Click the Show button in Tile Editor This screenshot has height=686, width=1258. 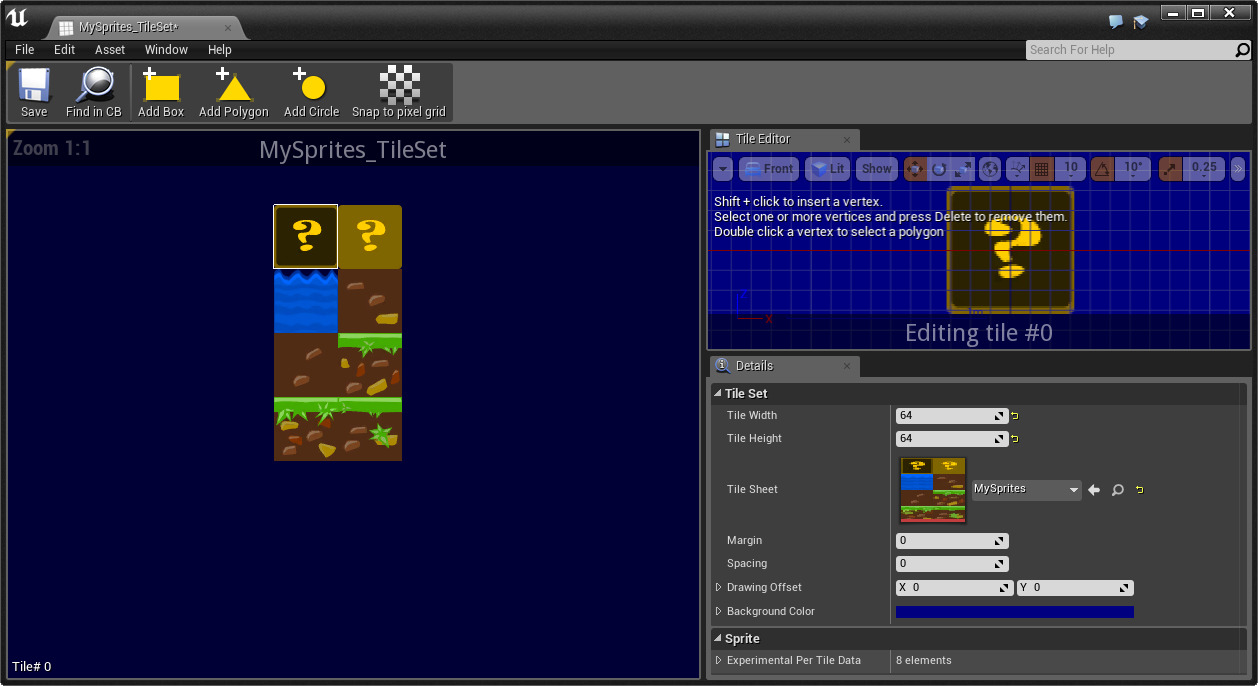click(x=877, y=169)
